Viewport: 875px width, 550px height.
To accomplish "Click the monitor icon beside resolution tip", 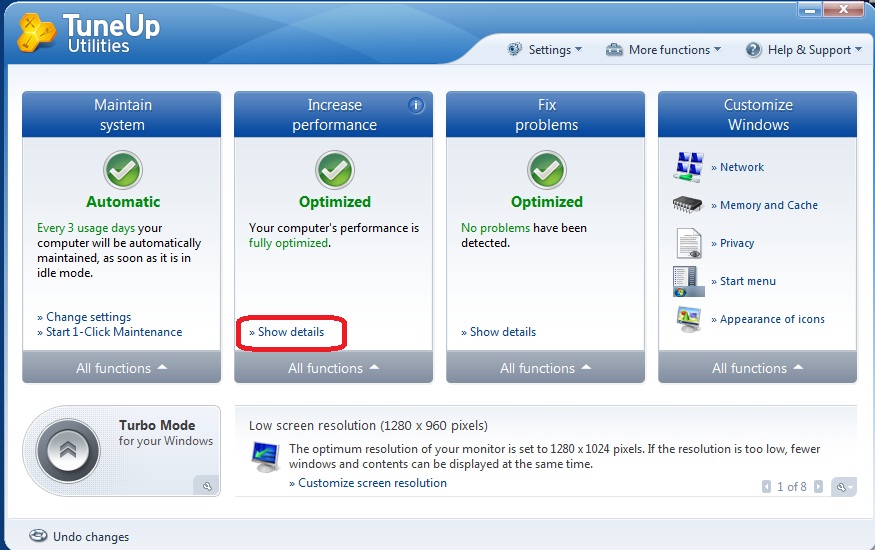I will (x=266, y=457).
